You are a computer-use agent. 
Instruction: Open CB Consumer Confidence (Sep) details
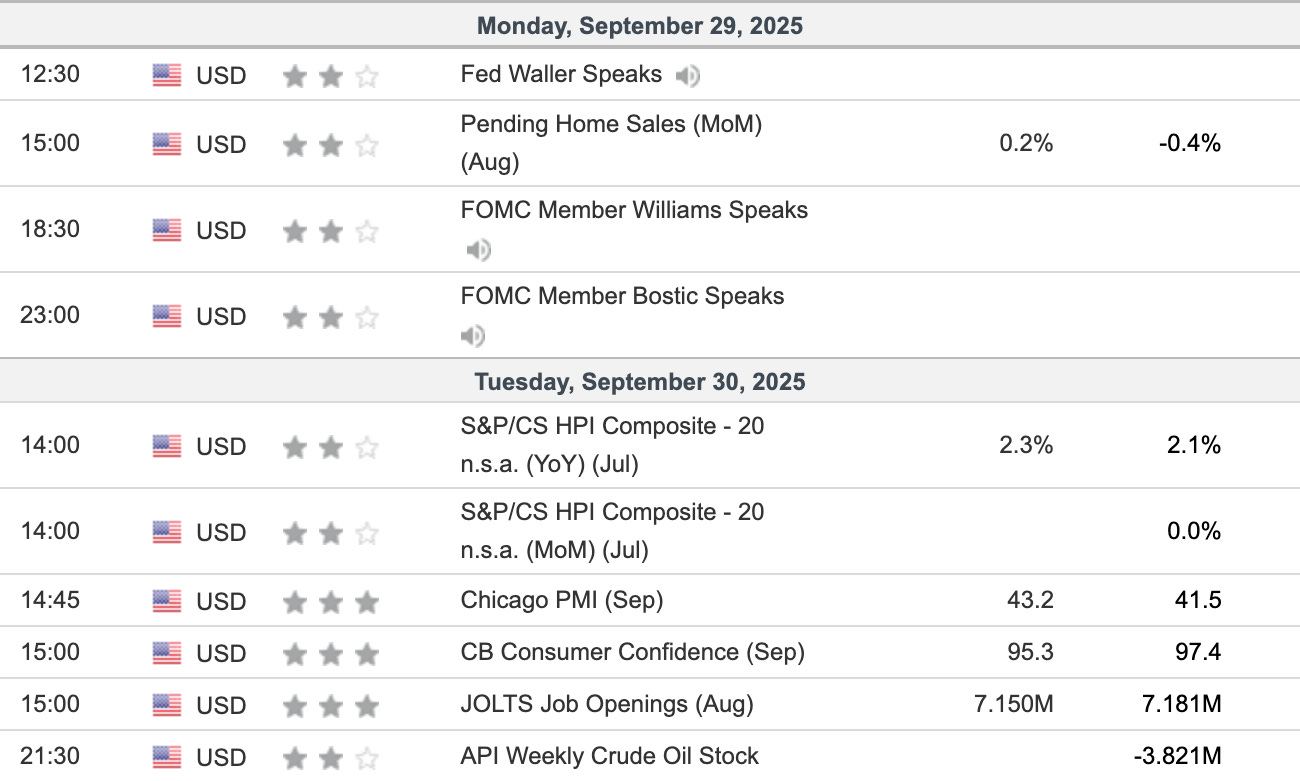tap(632, 652)
